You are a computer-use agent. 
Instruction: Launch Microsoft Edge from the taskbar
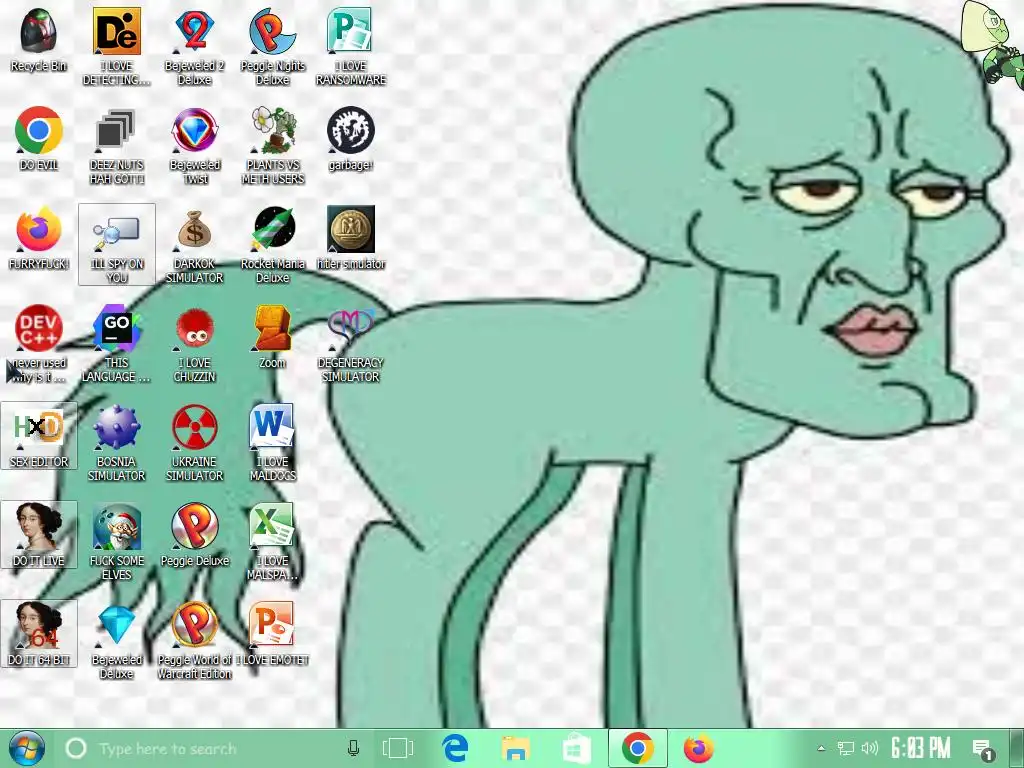[455, 748]
